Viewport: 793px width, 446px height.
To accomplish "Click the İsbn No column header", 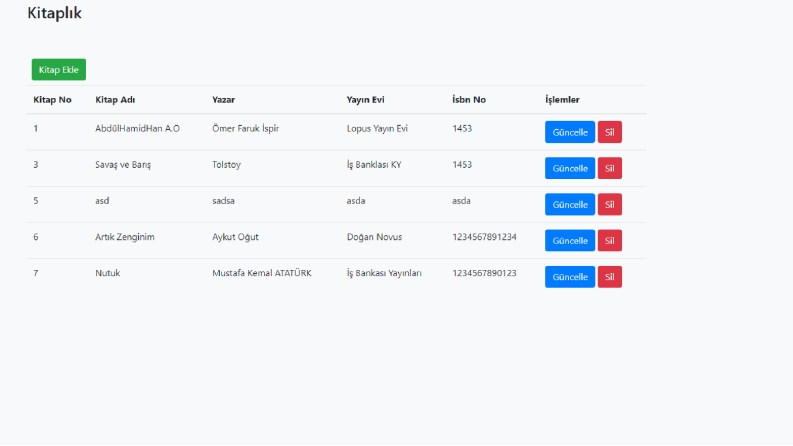I will 469,100.
